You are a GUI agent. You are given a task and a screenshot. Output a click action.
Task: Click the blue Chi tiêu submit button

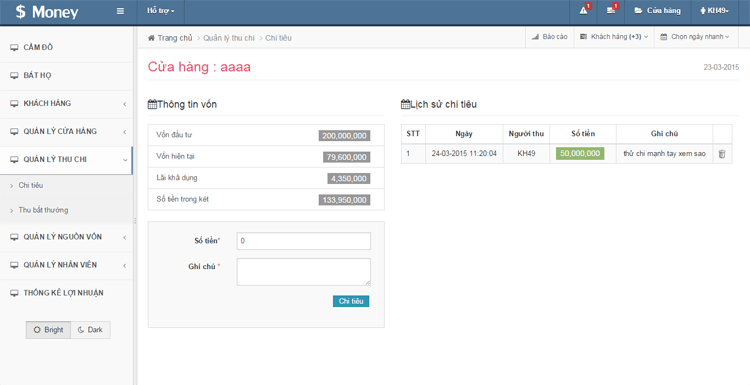point(351,301)
